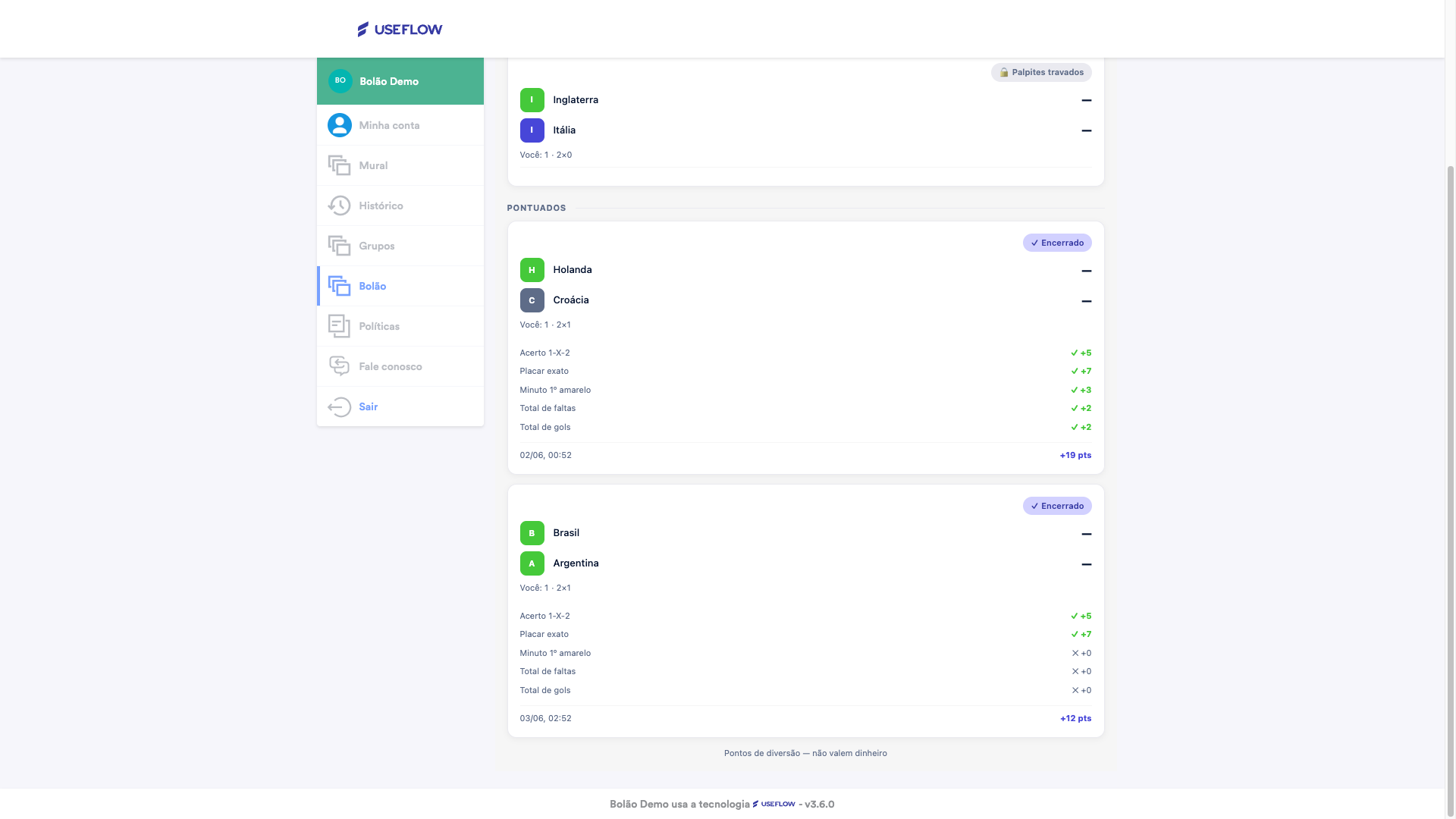This screenshot has height=819, width=1456.
Task: Open Políticas in sidebar
Action: tap(400, 326)
